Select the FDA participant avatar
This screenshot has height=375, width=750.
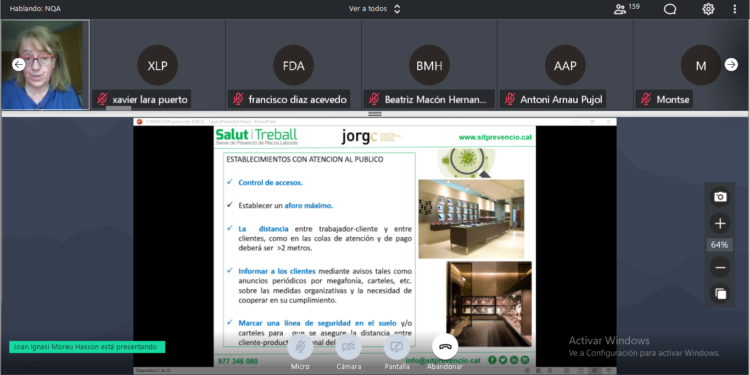point(293,65)
